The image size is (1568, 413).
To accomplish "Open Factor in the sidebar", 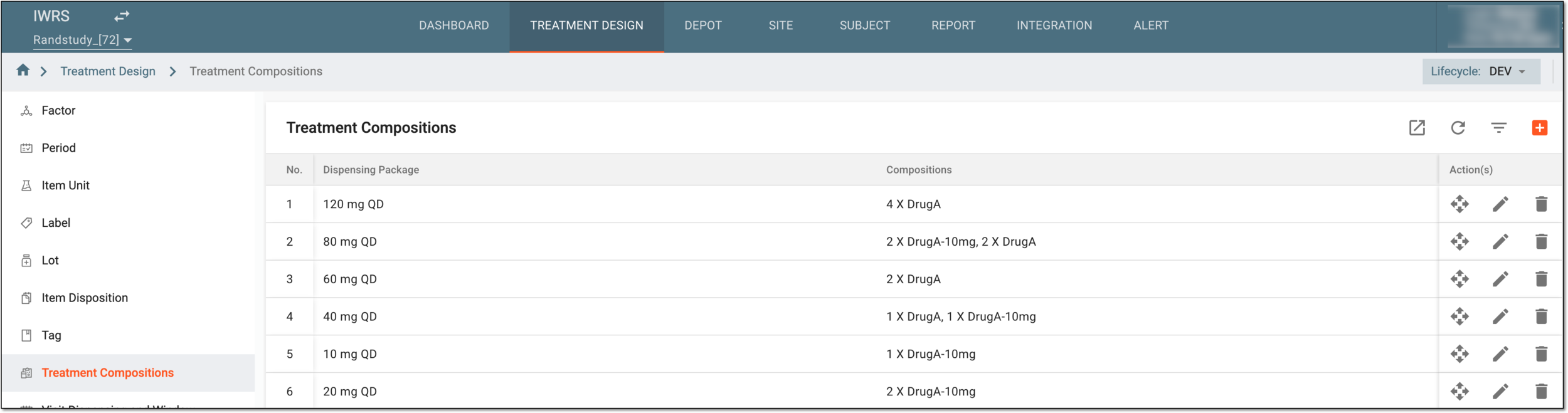I will coord(128,111).
